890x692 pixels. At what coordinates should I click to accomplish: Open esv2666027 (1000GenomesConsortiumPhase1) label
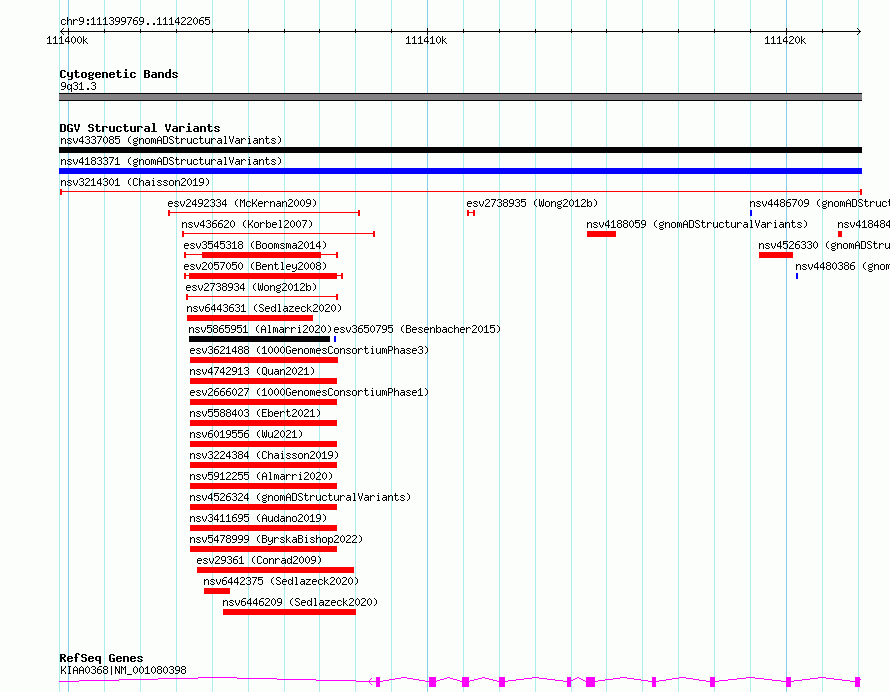point(309,392)
